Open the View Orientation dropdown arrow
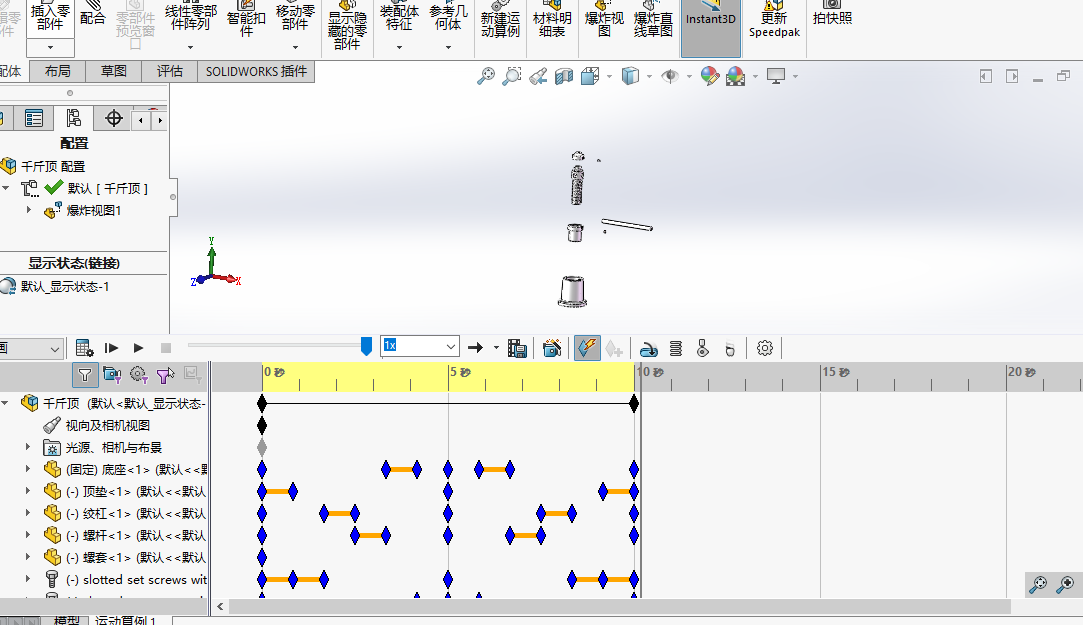 pyautogui.click(x=608, y=77)
